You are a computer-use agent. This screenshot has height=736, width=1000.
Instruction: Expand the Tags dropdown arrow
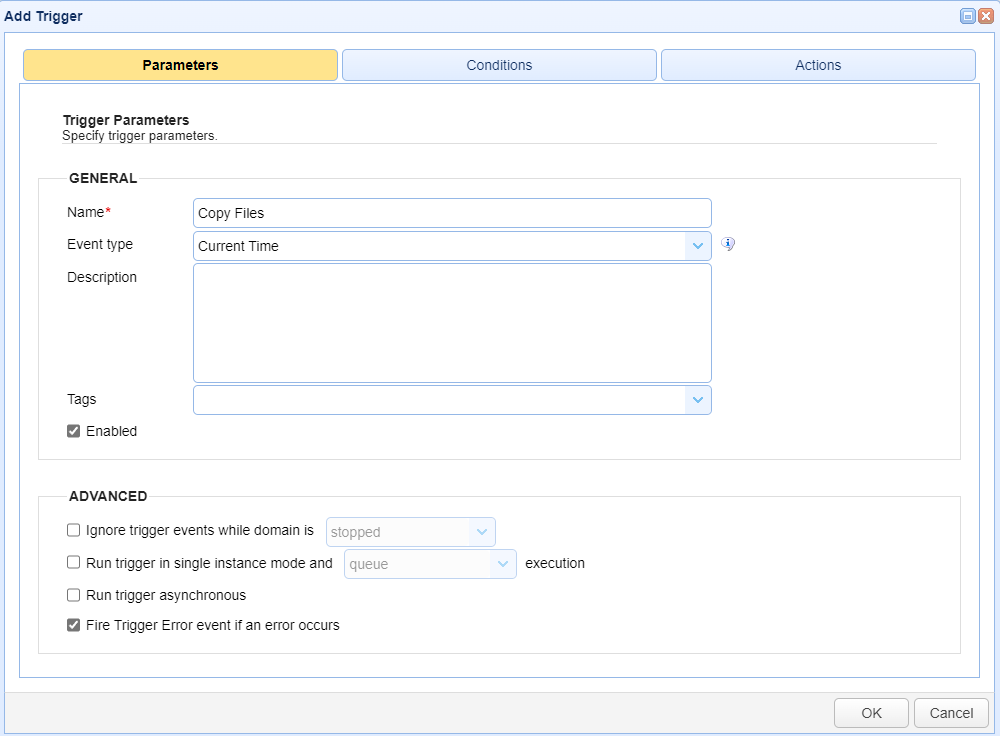click(x=698, y=400)
